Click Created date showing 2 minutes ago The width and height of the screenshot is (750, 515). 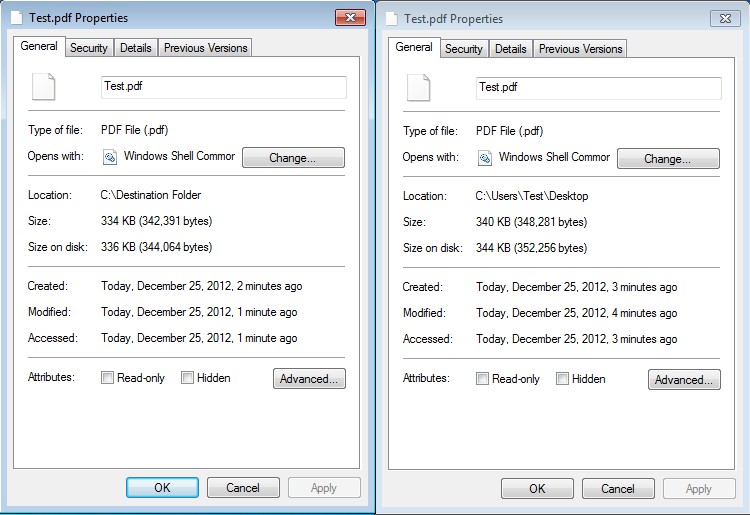pos(202,286)
